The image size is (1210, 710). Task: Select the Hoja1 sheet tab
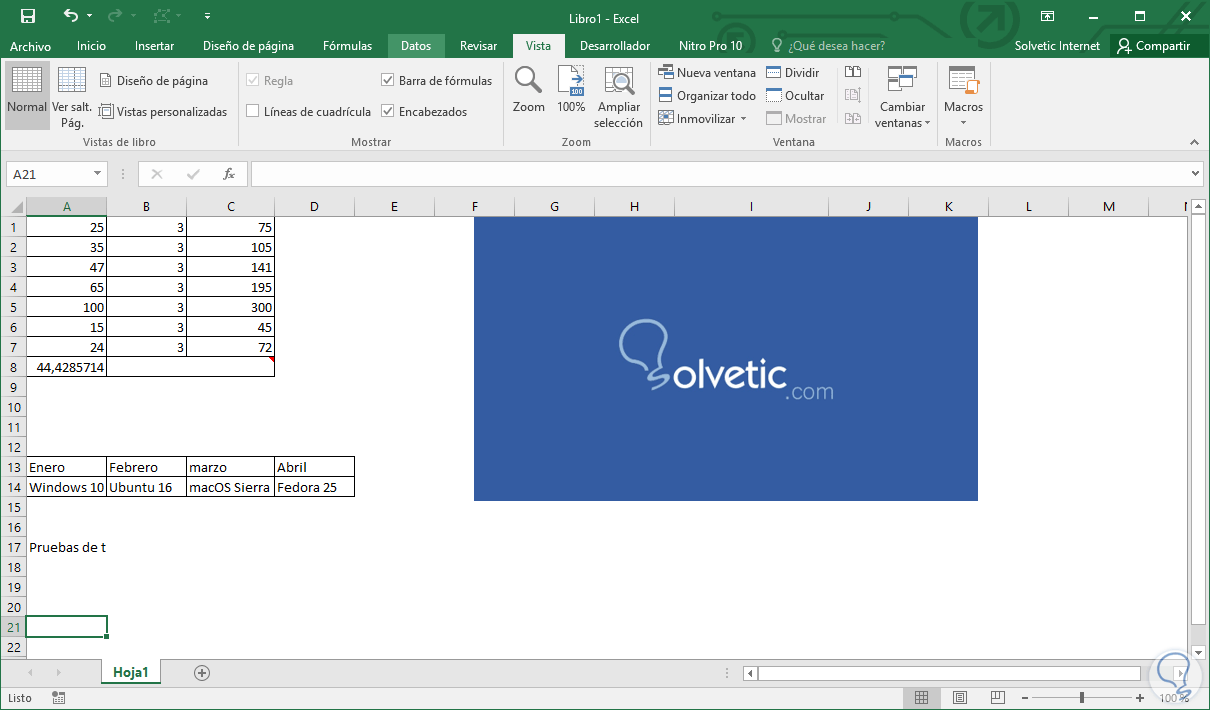click(131, 673)
